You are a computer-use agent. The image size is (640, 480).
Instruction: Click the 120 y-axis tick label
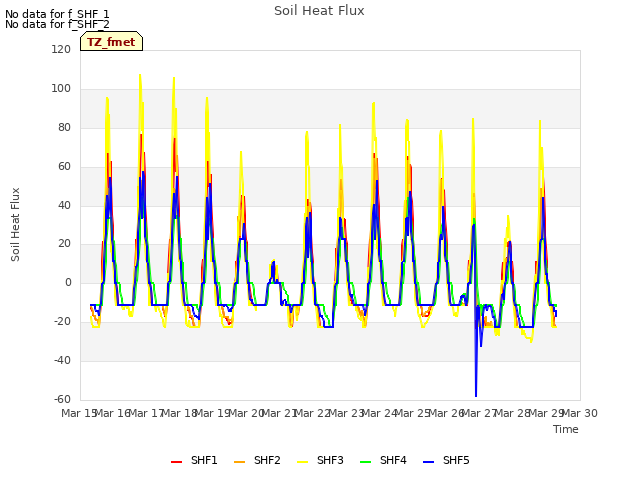click(x=61, y=49)
